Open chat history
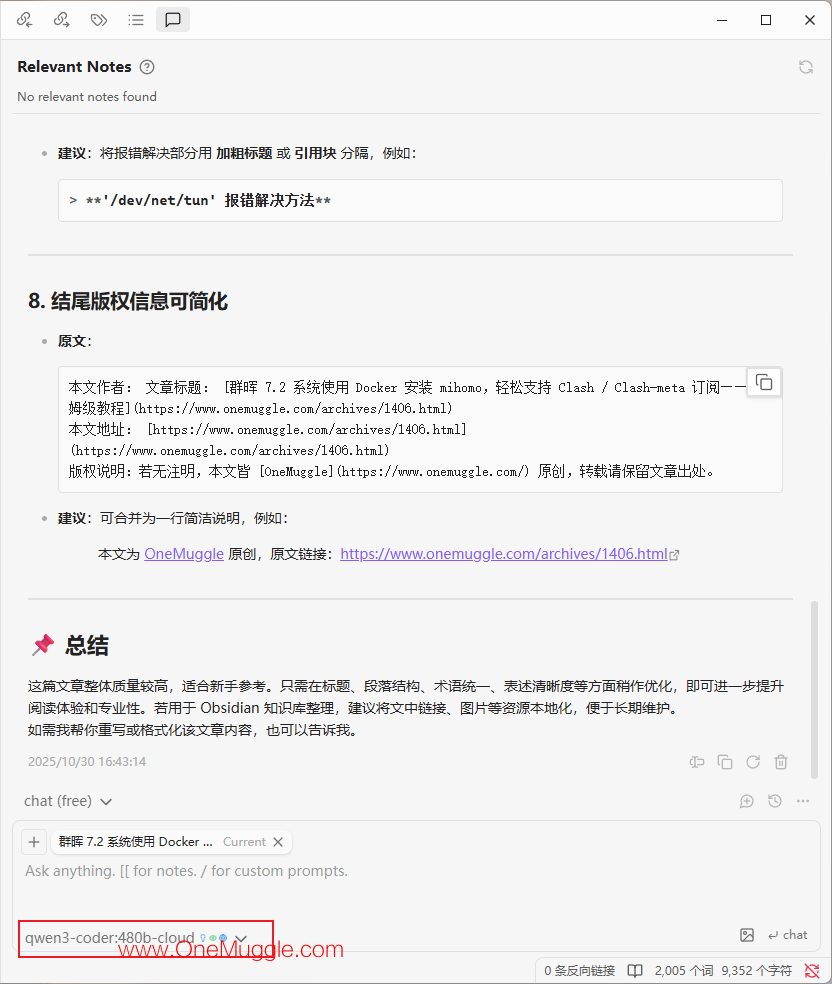Image resolution: width=832 pixels, height=984 pixels. click(775, 801)
